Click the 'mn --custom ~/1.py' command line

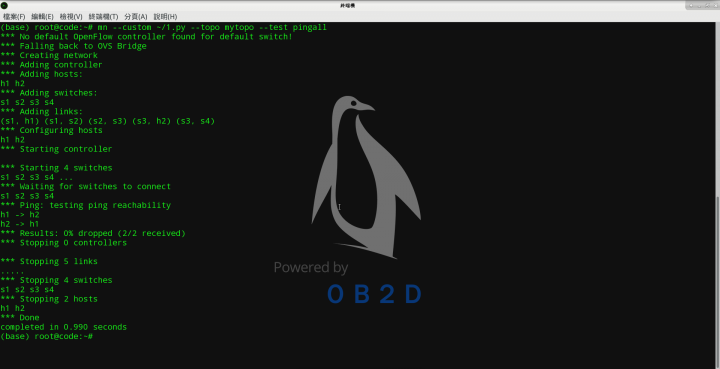[163, 28]
